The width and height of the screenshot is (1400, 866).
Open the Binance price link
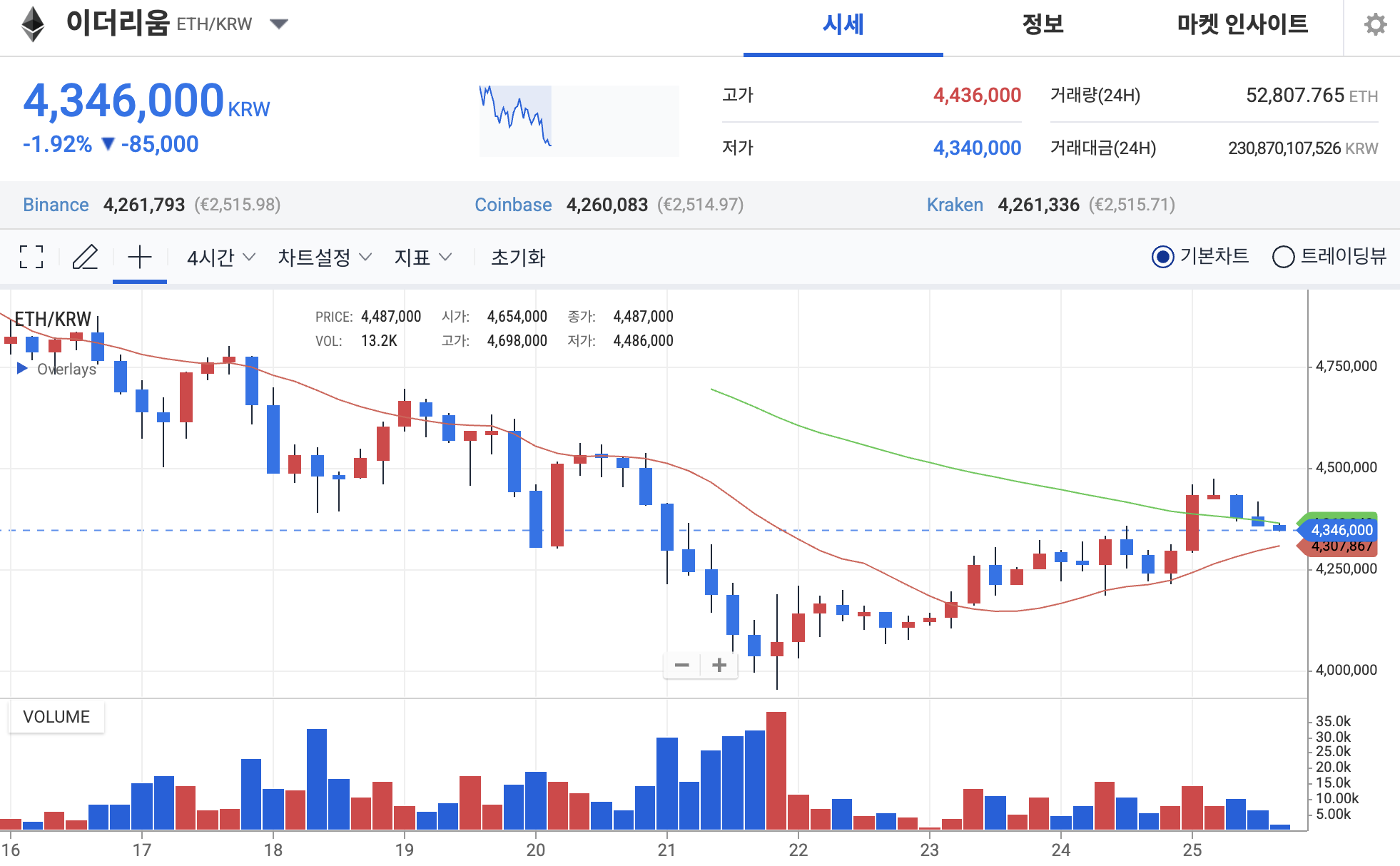click(x=56, y=205)
